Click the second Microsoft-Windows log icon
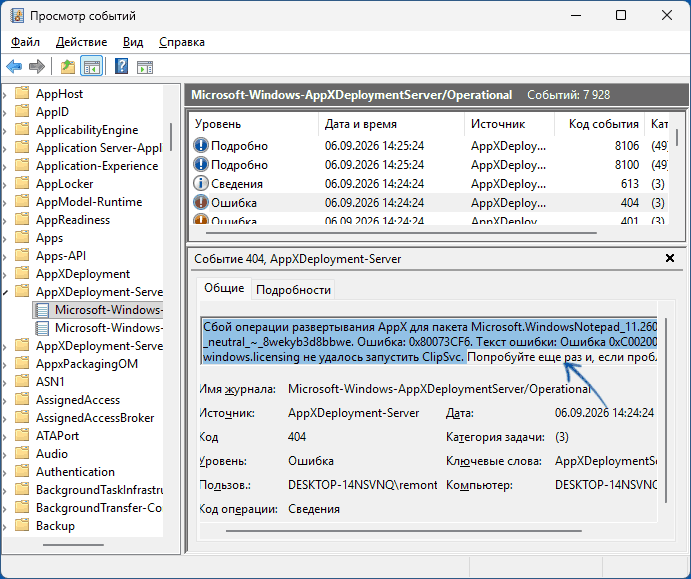691x579 pixels. point(42,328)
